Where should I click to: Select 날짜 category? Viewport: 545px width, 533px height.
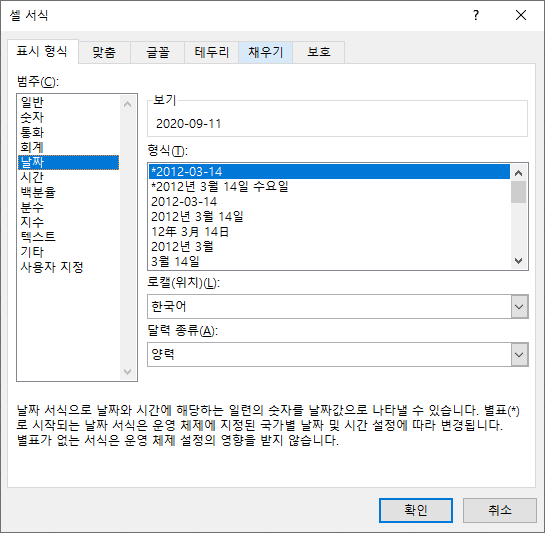[x=68, y=162]
